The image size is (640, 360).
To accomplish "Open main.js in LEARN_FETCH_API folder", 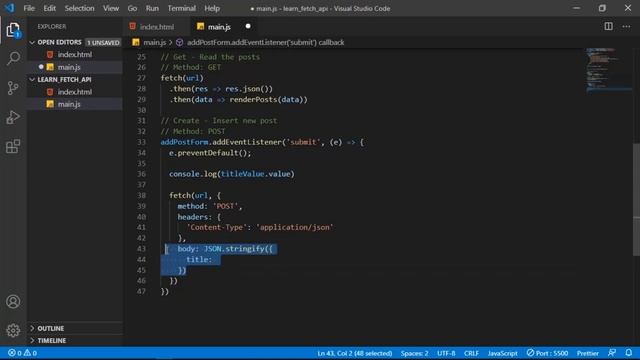I will [x=75, y=104].
